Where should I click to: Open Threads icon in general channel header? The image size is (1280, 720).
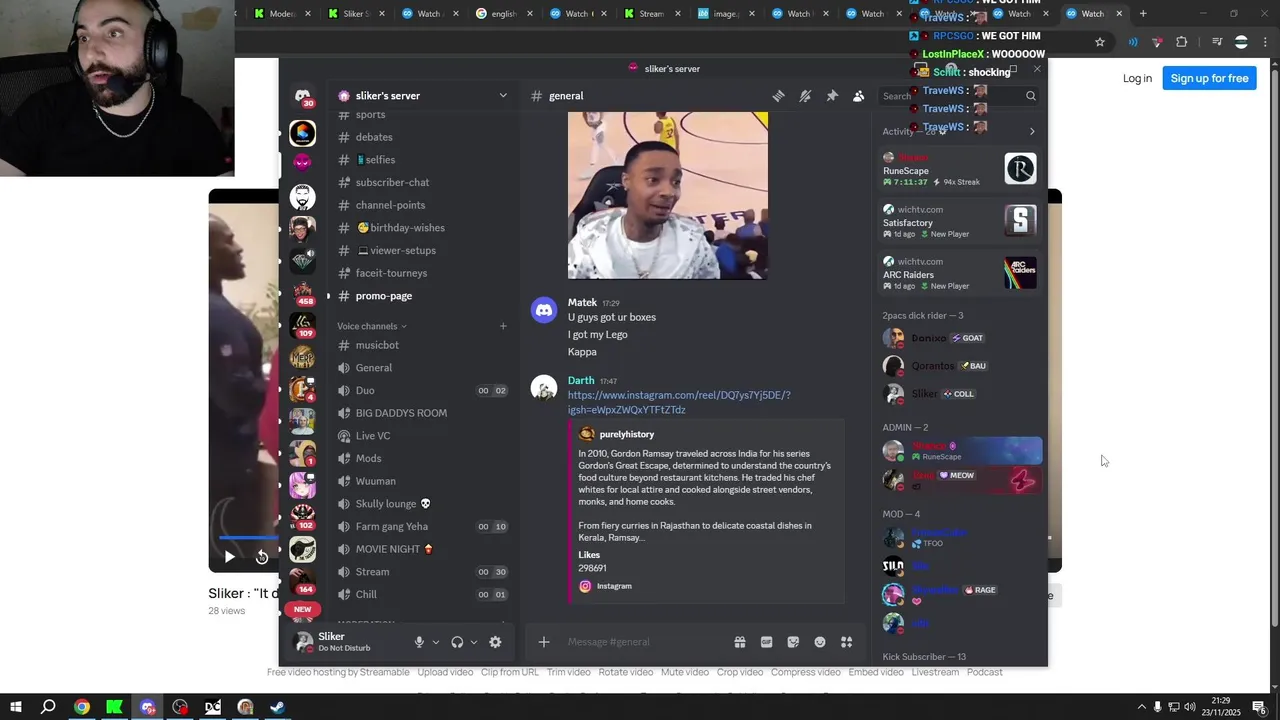[778, 96]
